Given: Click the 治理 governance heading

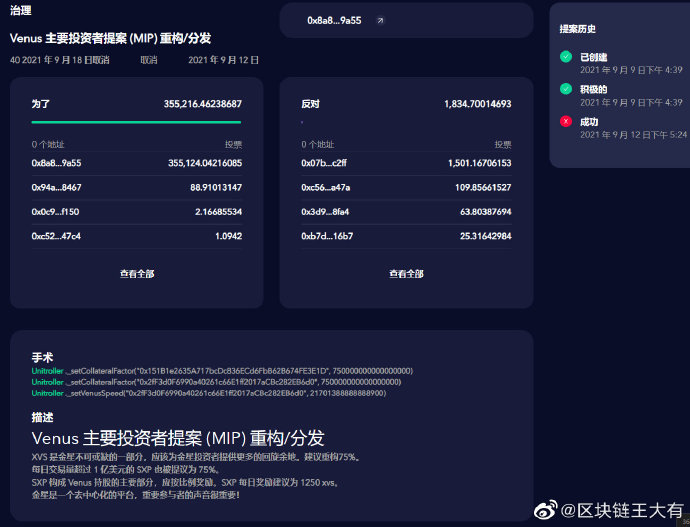Looking at the screenshot, I should [x=21, y=11].
